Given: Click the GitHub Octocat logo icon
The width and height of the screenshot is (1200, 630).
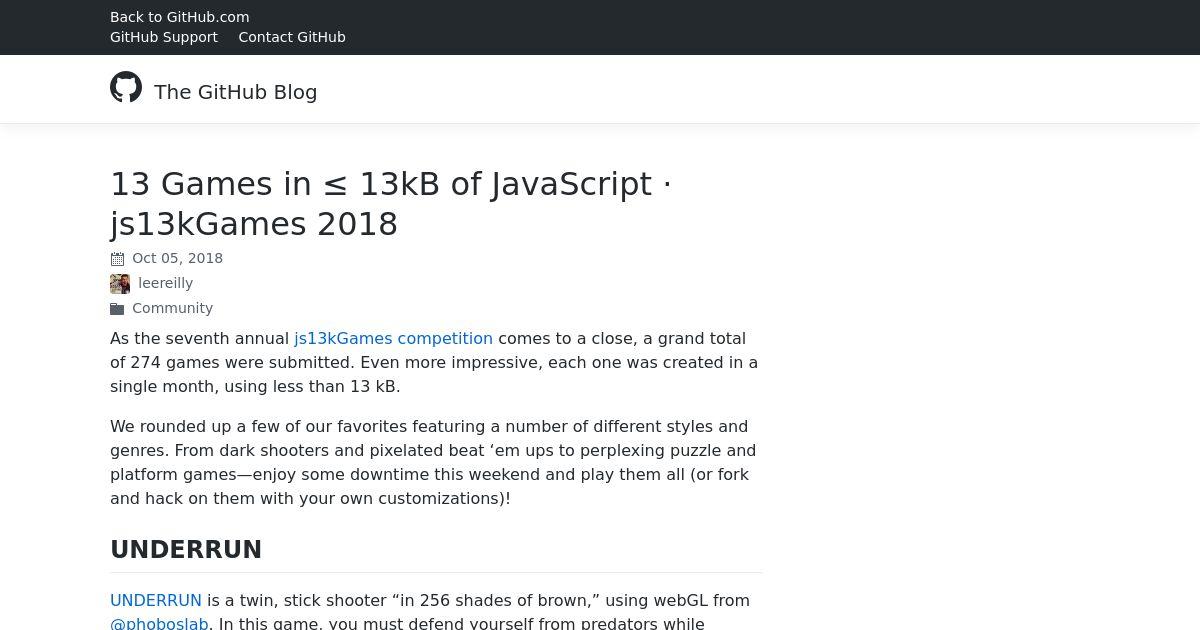Looking at the screenshot, I should (126, 87).
